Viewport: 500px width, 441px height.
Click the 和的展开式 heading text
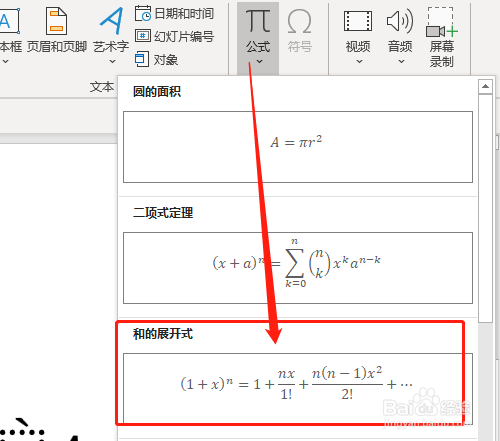163,334
